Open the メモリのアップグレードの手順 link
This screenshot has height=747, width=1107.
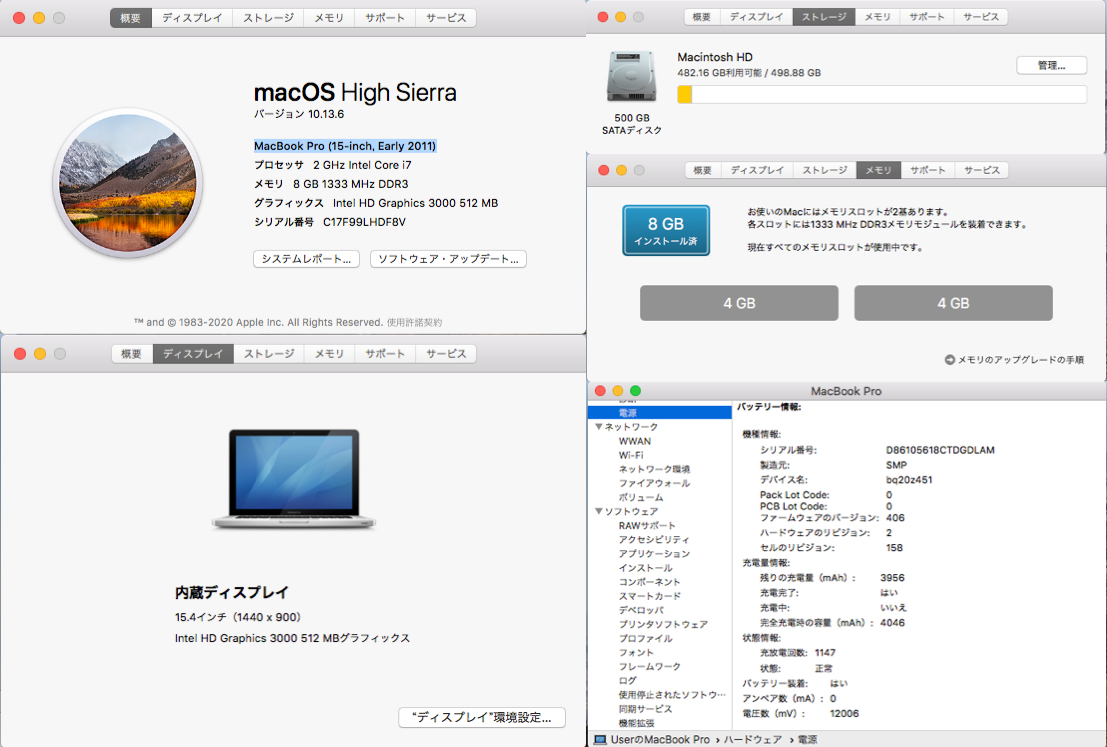(1014, 360)
